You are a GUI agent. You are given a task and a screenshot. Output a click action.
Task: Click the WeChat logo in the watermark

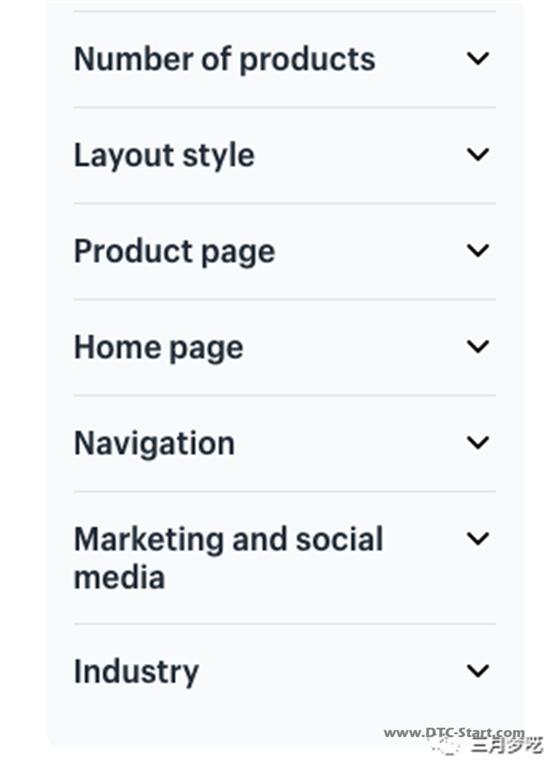pyautogui.click(x=447, y=746)
